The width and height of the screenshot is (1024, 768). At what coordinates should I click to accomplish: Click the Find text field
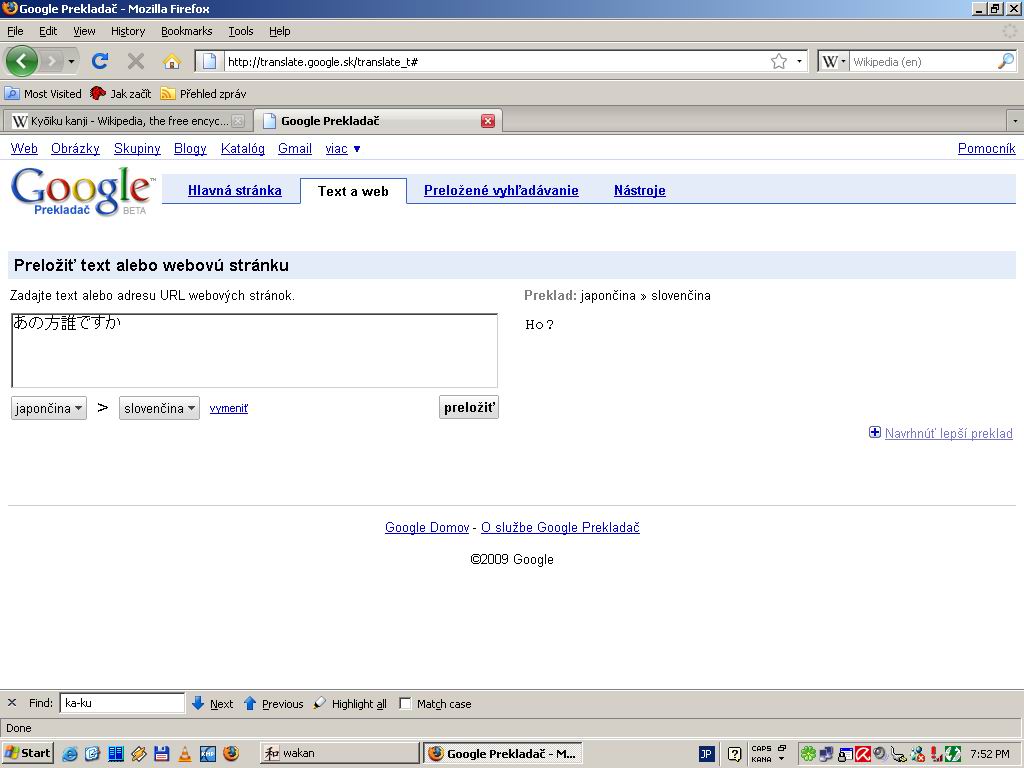click(x=122, y=703)
